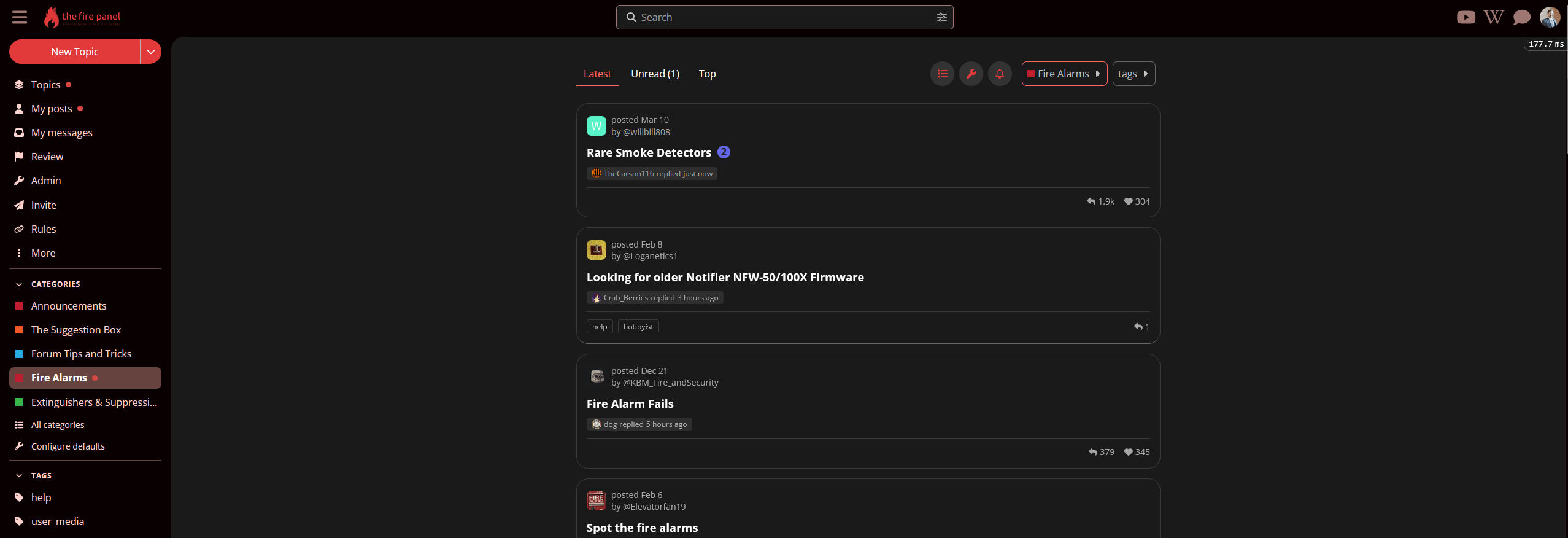Viewport: 1568px width, 538px height.
Task: Collapse the Categories sidebar section
Action: (x=19, y=284)
